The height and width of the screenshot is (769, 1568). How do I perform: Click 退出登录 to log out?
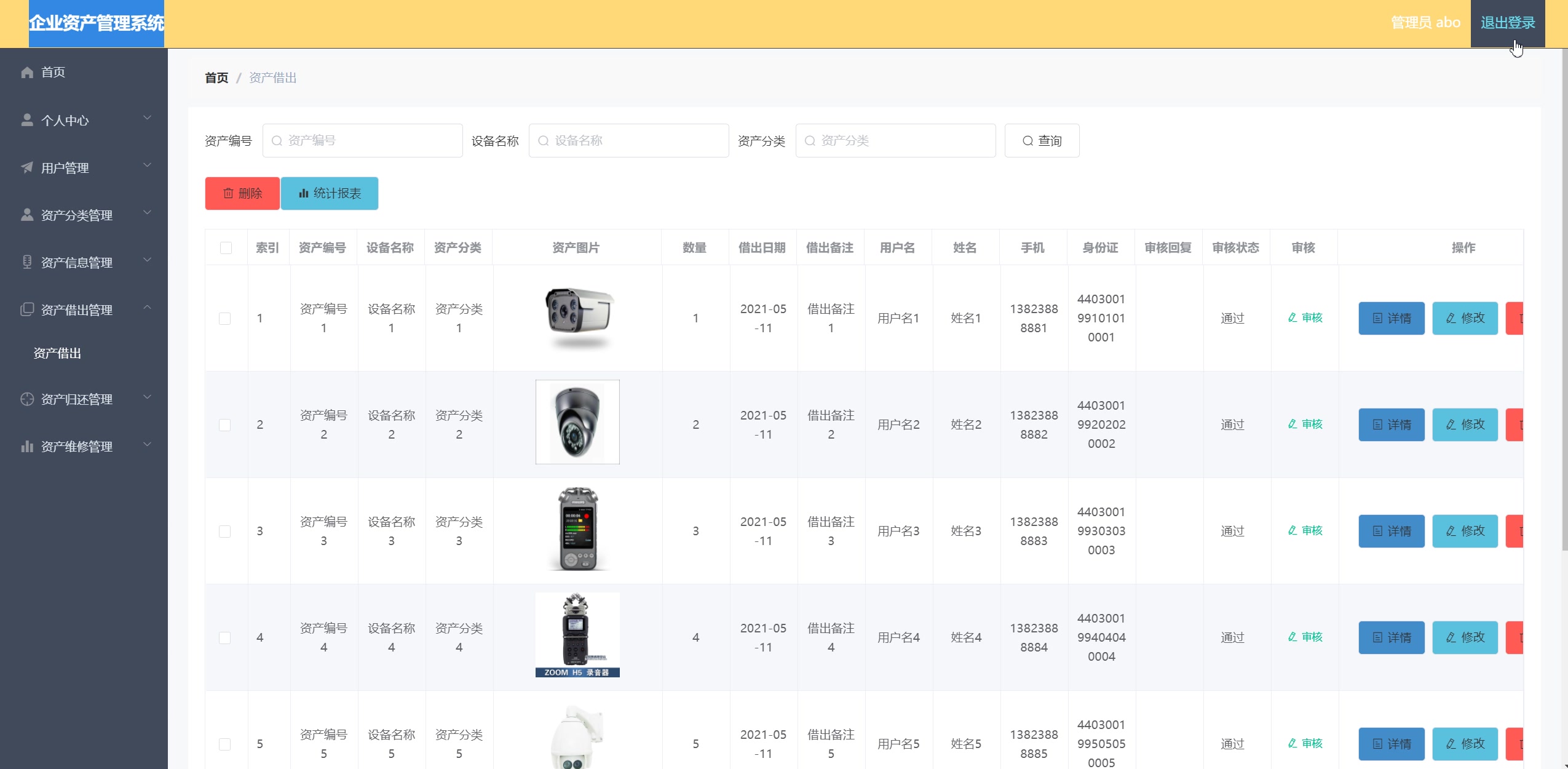pos(1508,23)
